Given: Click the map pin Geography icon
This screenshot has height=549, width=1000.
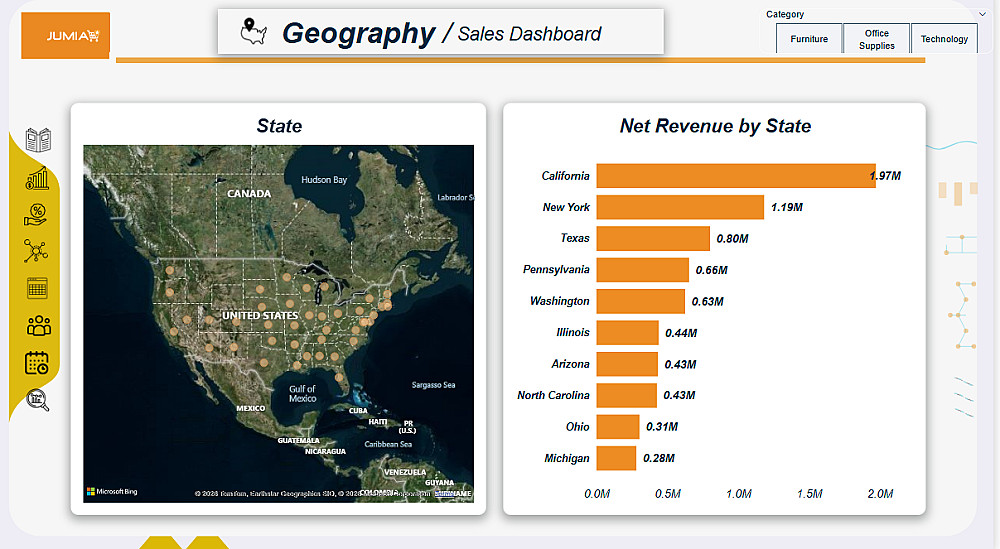Looking at the screenshot, I should click(x=253, y=31).
